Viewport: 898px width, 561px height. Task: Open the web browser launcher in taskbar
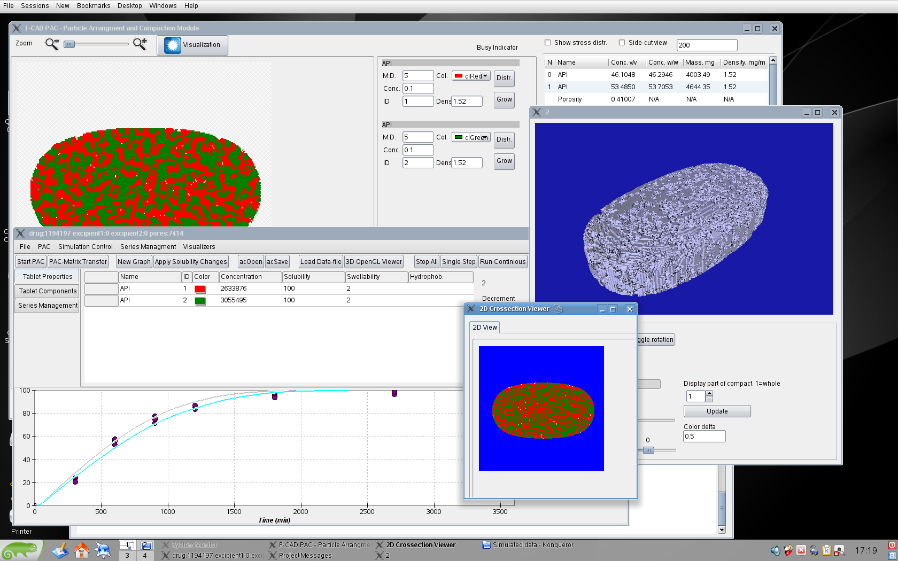point(103,551)
